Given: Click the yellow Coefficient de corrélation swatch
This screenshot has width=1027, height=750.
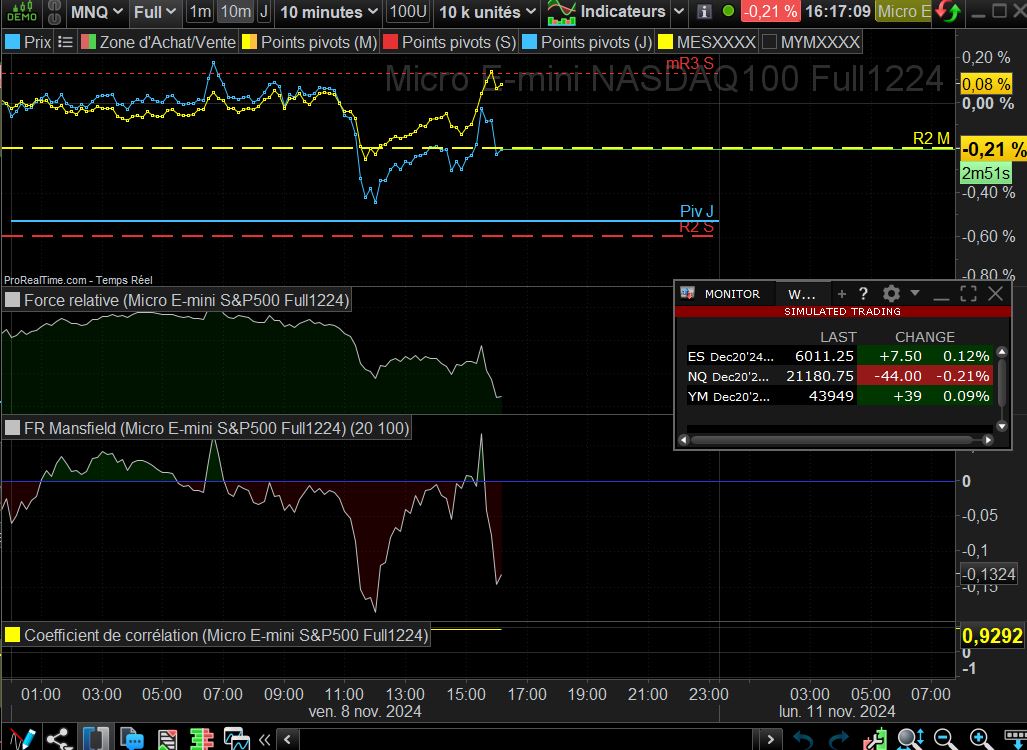Looking at the screenshot, I should click(x=12, y=635).
